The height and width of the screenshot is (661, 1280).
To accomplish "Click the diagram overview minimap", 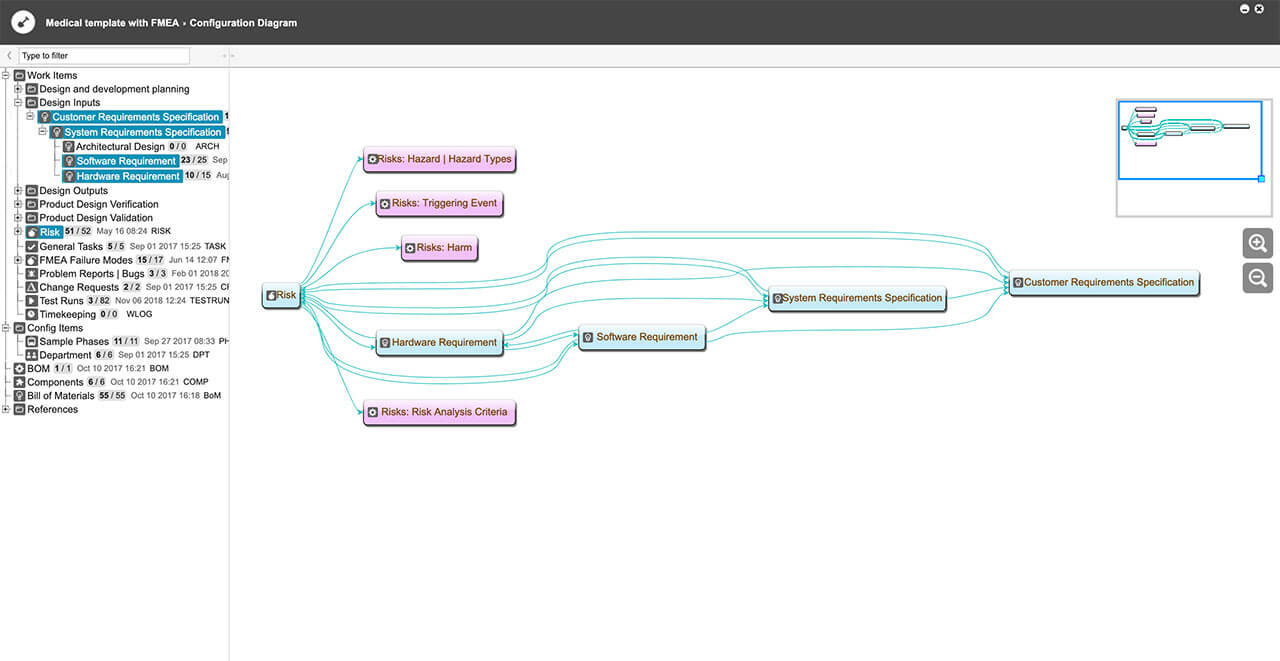I will (1193, 158).
